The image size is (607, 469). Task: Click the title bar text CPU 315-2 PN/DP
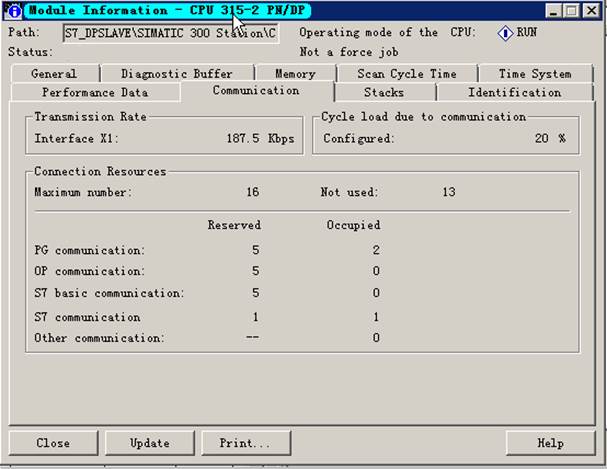coord(247,10)
